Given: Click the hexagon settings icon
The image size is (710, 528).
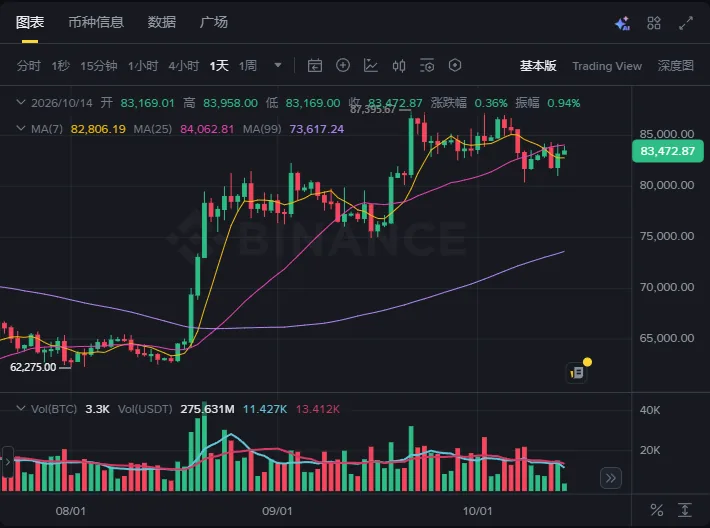Looking at the screenshot, I should point(455,66).
